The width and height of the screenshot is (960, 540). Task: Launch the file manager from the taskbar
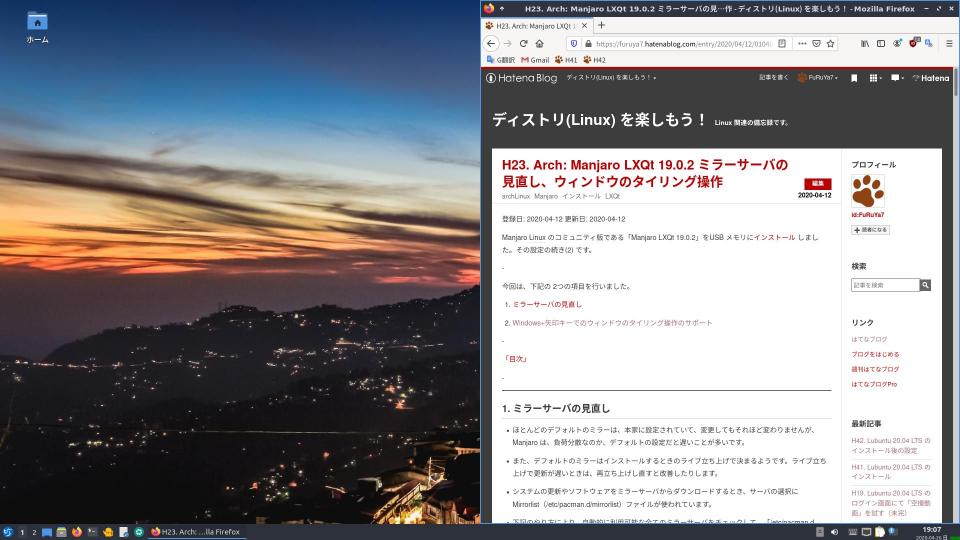[x=61, y=532]
